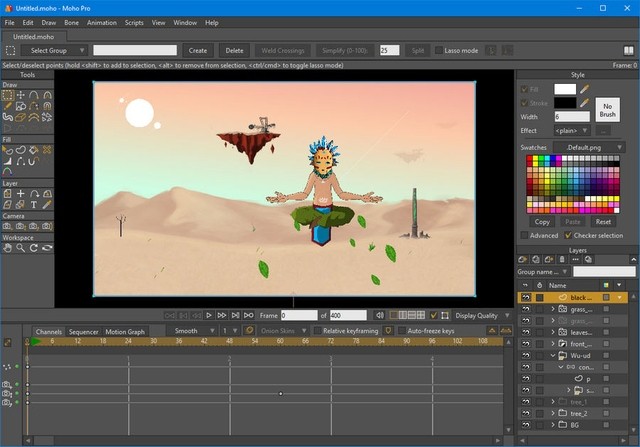Click the Create button
Viewport: 640px width, 447px height.
coord(198,50)
